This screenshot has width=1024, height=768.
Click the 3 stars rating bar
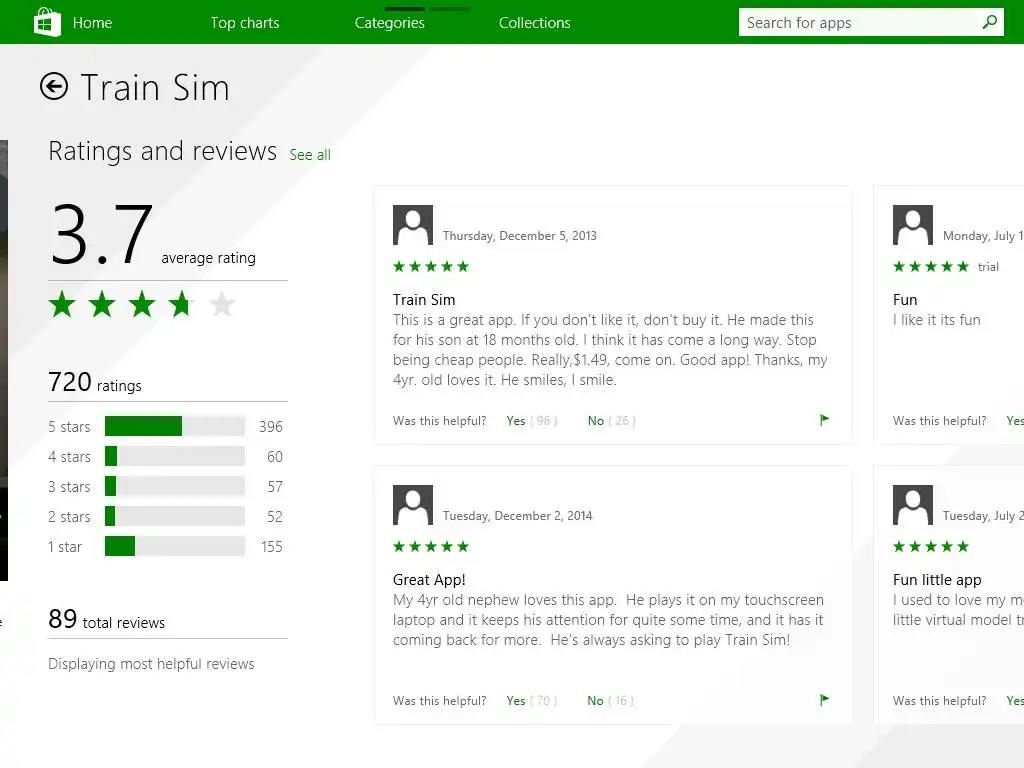[174, 486]
